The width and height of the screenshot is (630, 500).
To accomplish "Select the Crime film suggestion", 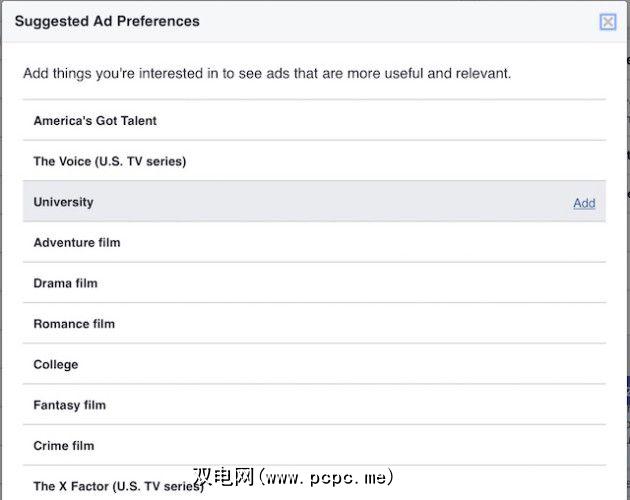I will (x=64, y=446).
